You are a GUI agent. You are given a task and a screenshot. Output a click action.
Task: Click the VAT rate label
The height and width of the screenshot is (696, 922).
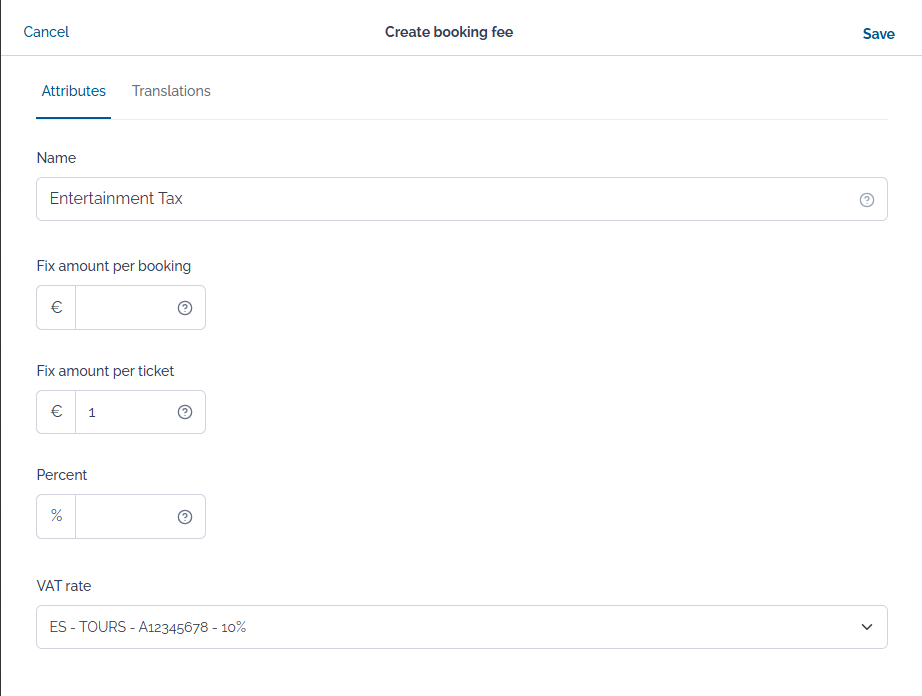tap(64, 586)
